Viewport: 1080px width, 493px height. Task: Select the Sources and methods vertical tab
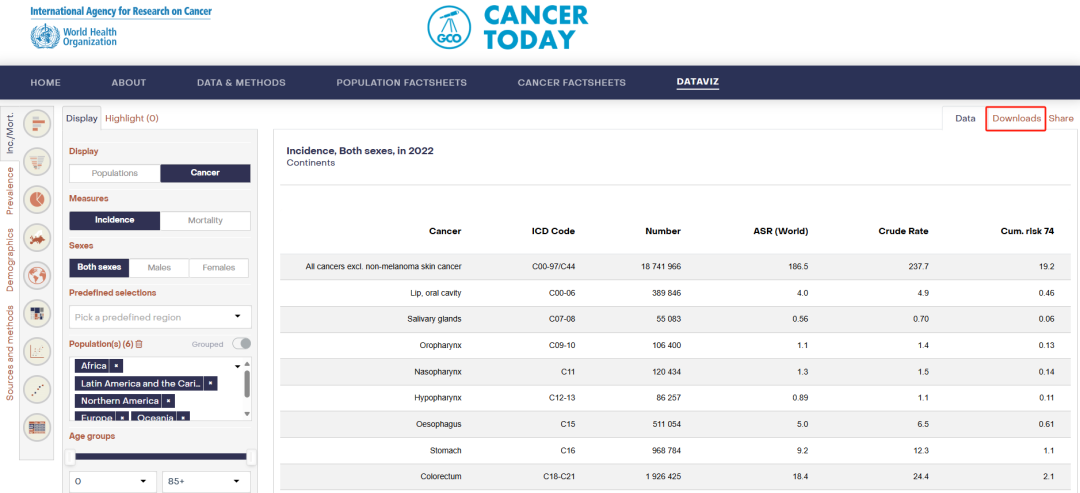pos(10,353)
